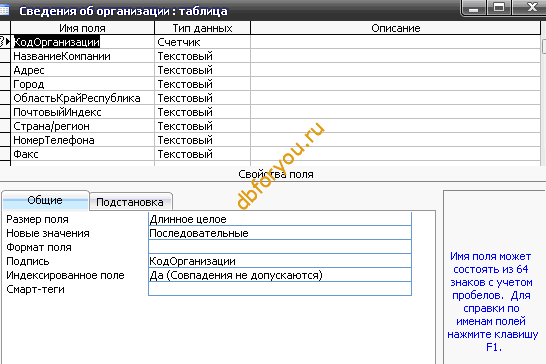Click the Индексированное поле property value
This screenshot has width=546, height=364.
tap(280, 275)
